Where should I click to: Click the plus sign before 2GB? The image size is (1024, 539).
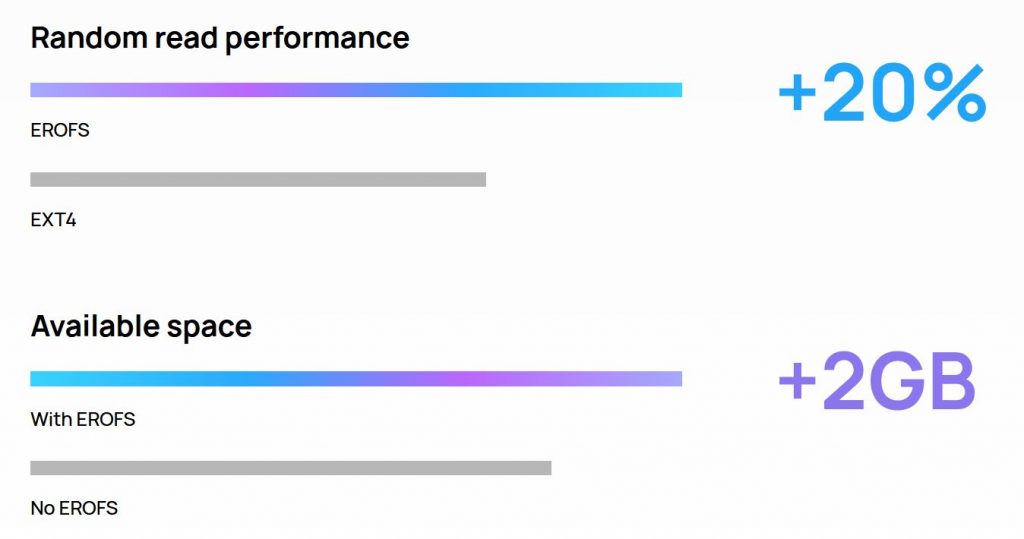(x=797, y=382)
